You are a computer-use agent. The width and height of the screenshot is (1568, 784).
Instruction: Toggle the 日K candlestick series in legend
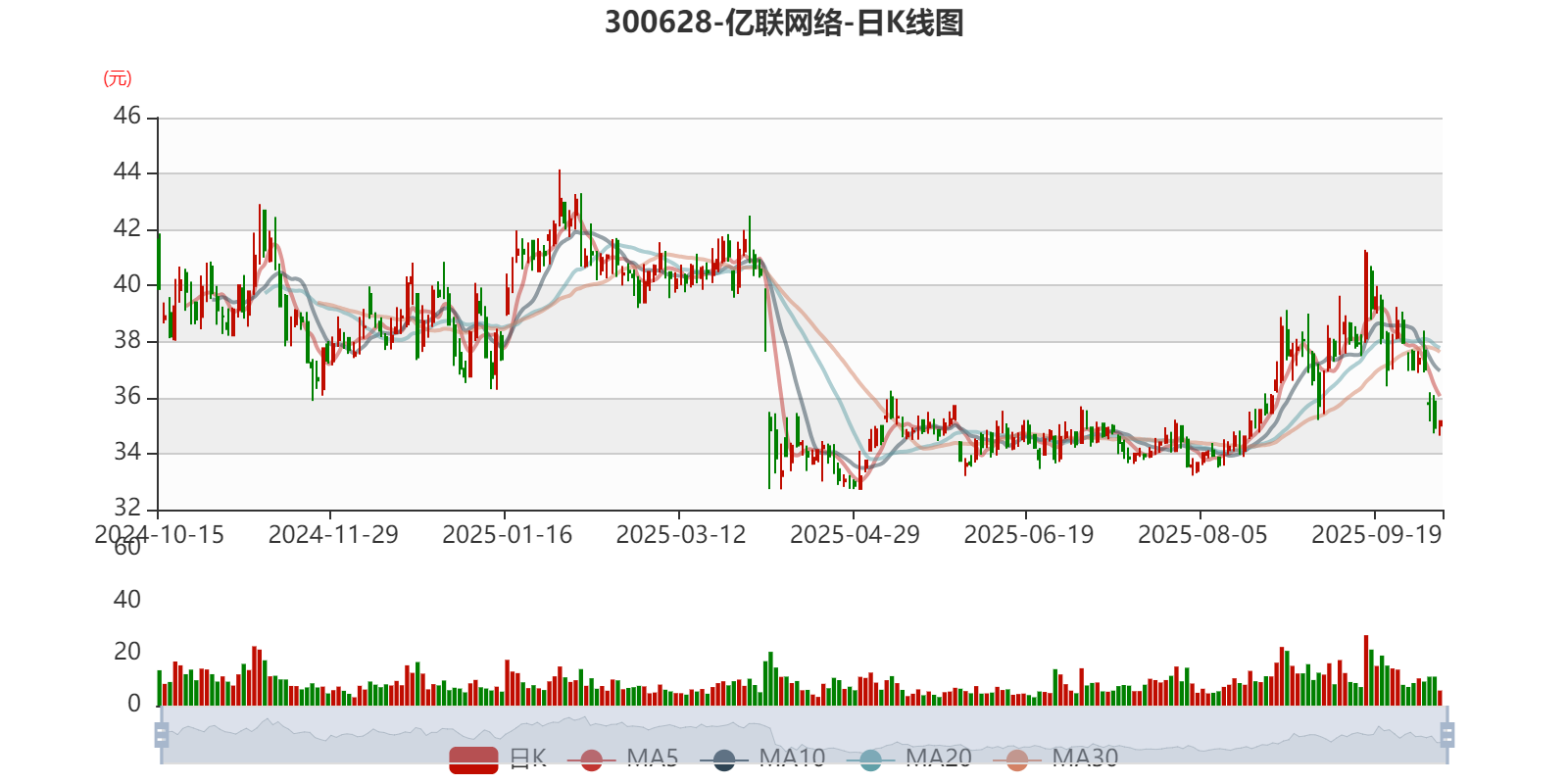(498, 759)
